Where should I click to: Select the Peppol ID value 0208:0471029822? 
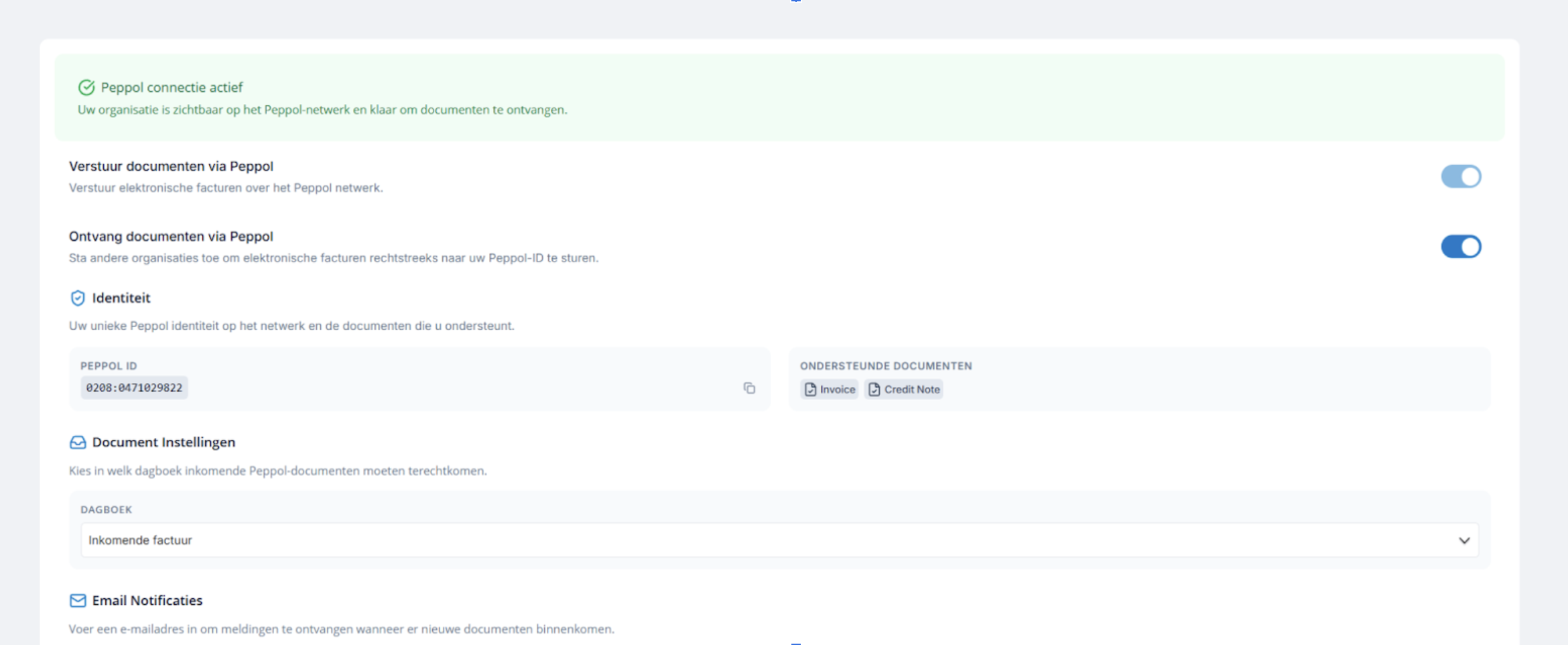pyautogui.click(x=134, y=388)
